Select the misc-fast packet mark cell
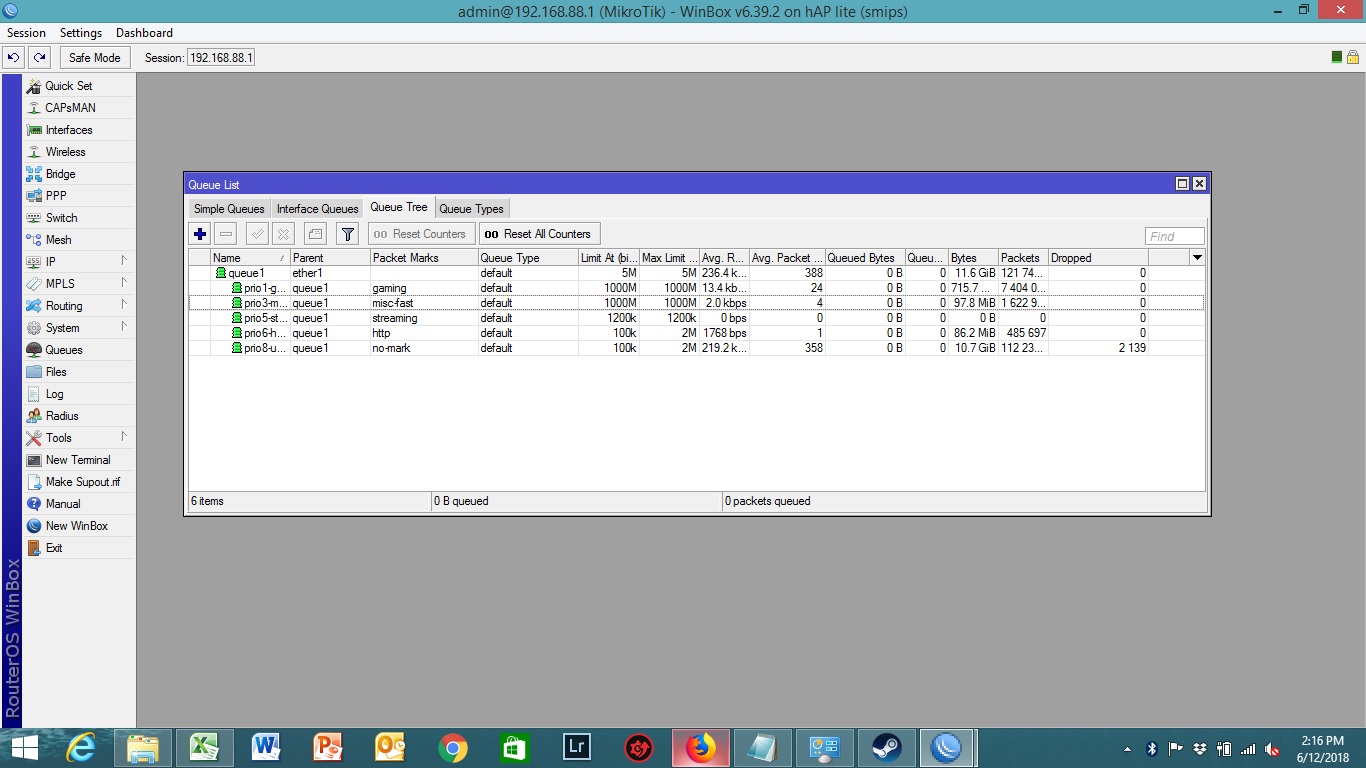The height and width of the screenshot is (768, 1366). click(424, 303)
